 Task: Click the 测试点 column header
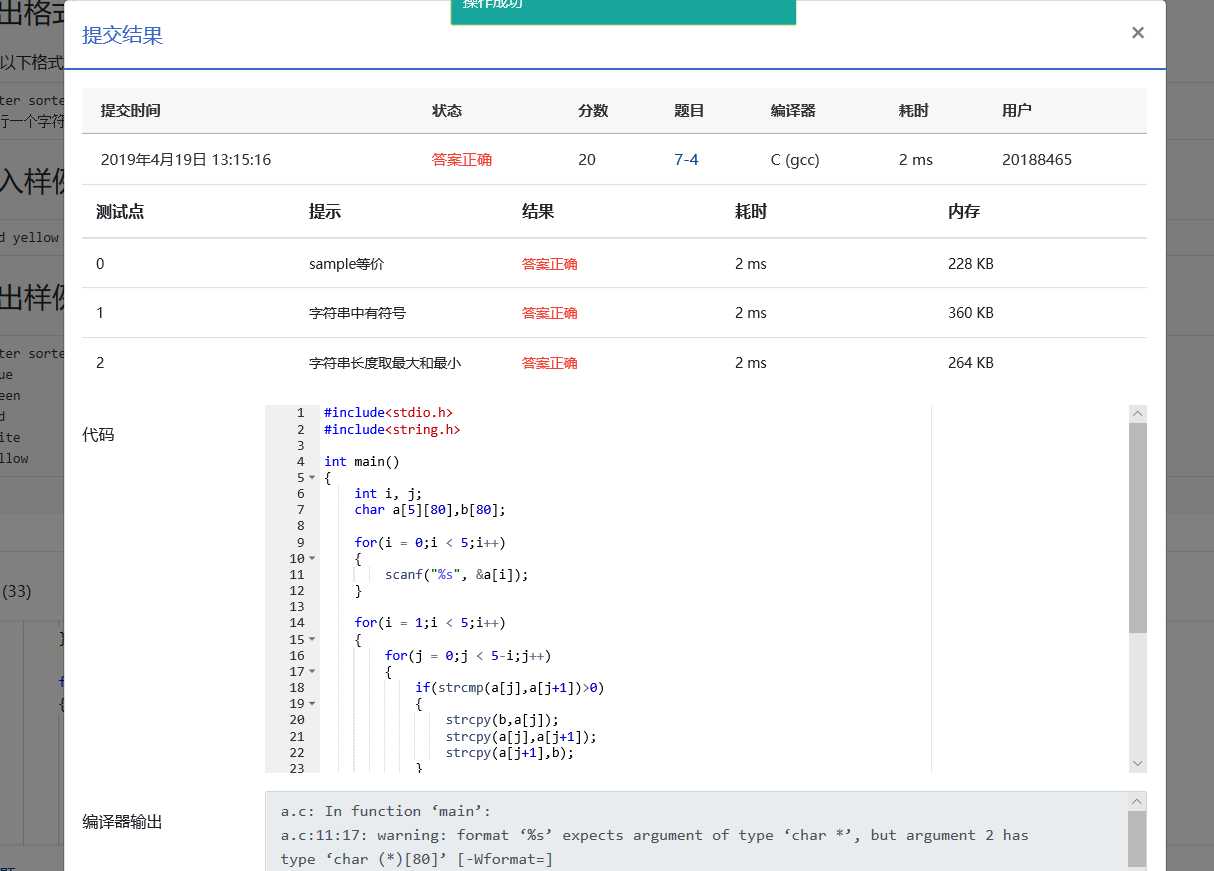click(120, 212)
